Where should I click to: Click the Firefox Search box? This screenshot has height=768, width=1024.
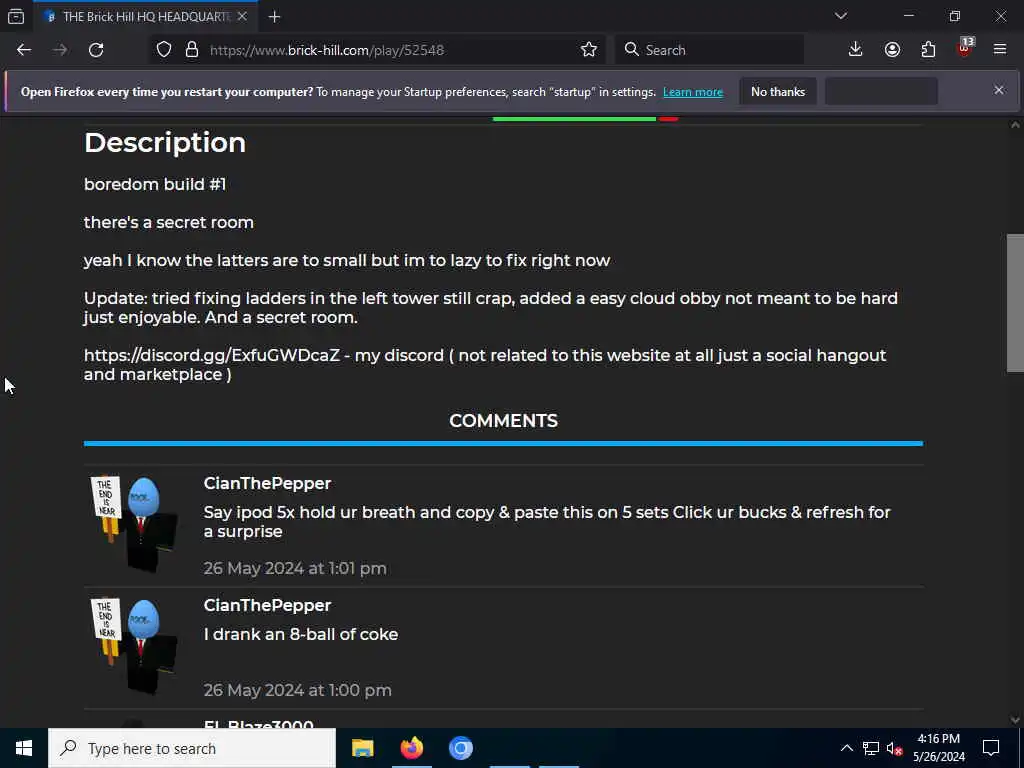pos(709,50)
